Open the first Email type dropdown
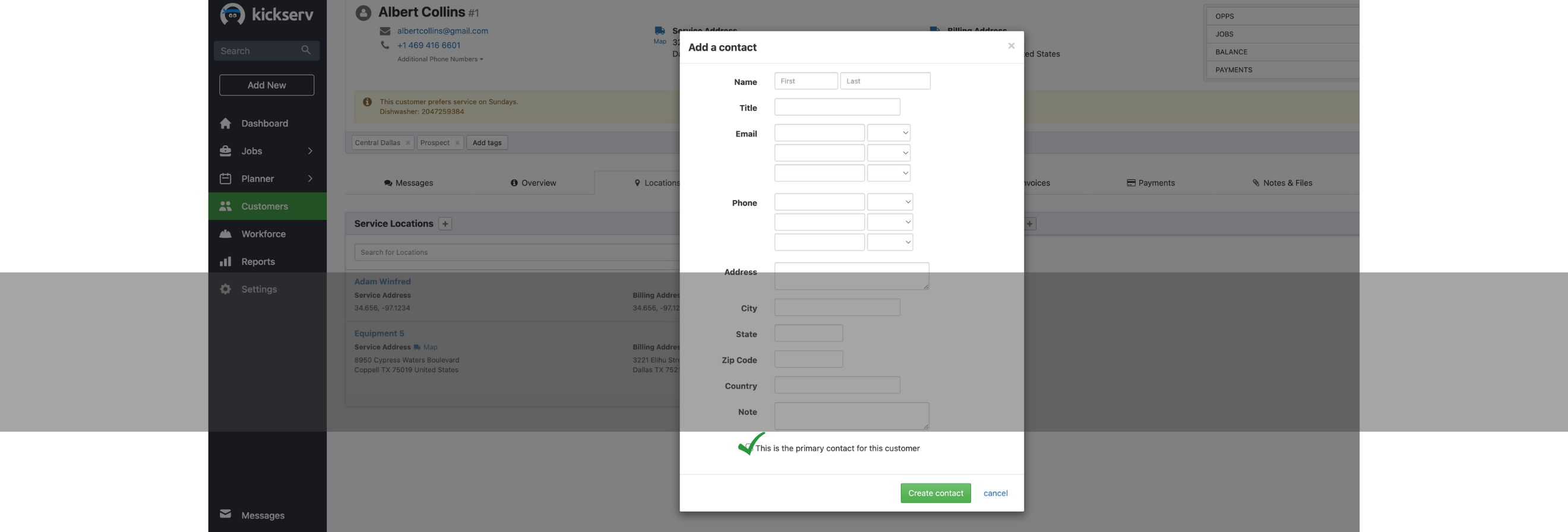1568x532 pixels. tap(888, 132)
